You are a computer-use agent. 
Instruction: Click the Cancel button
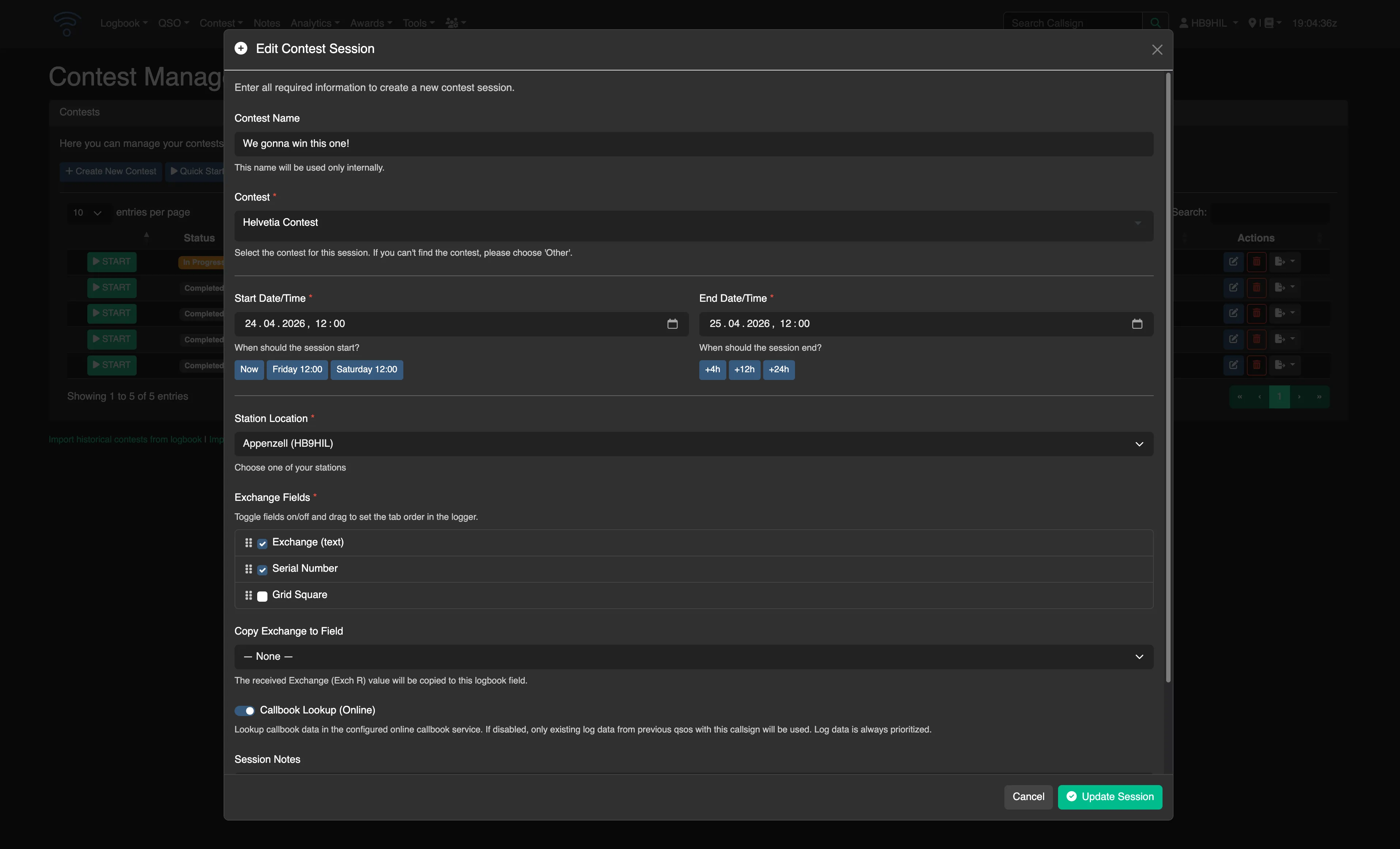1028,797
